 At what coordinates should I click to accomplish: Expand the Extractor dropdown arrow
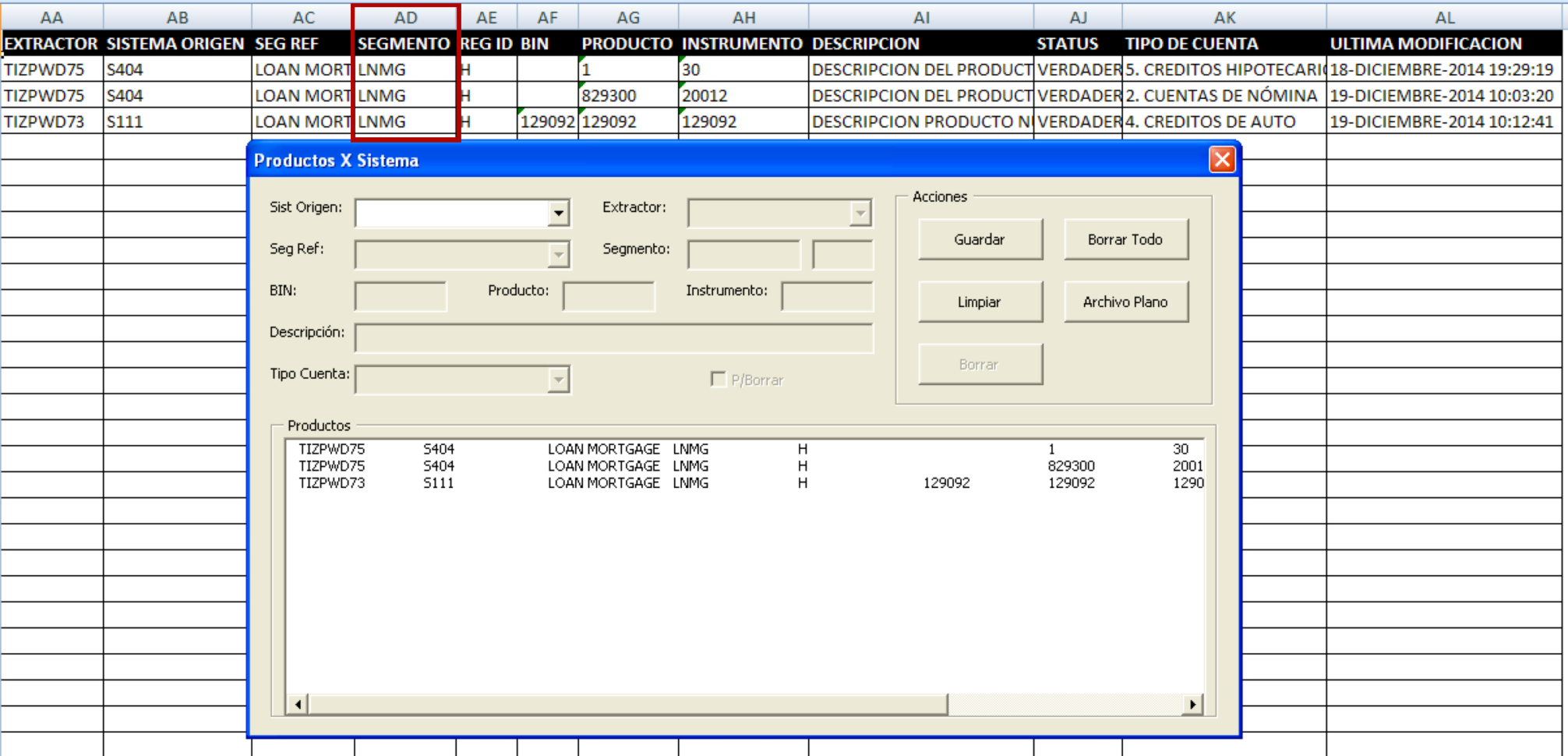click(860, 212)
